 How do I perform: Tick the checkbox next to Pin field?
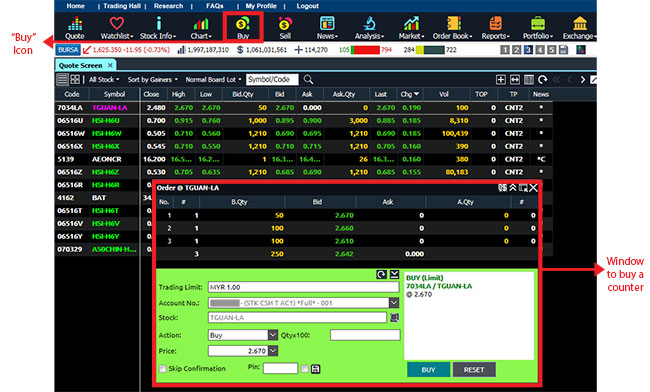pyautogui.click(x=305, y=369)
